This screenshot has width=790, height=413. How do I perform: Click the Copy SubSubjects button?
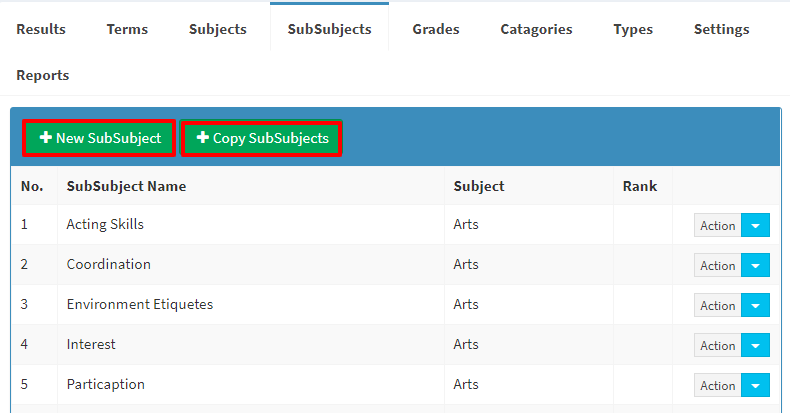[261, 138]
